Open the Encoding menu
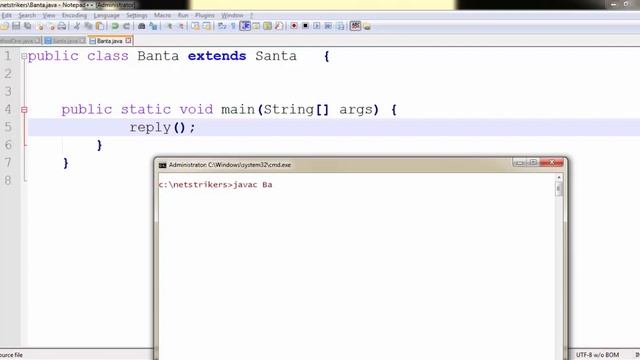This screenshot has width=640, height=360. click(74, 16)
